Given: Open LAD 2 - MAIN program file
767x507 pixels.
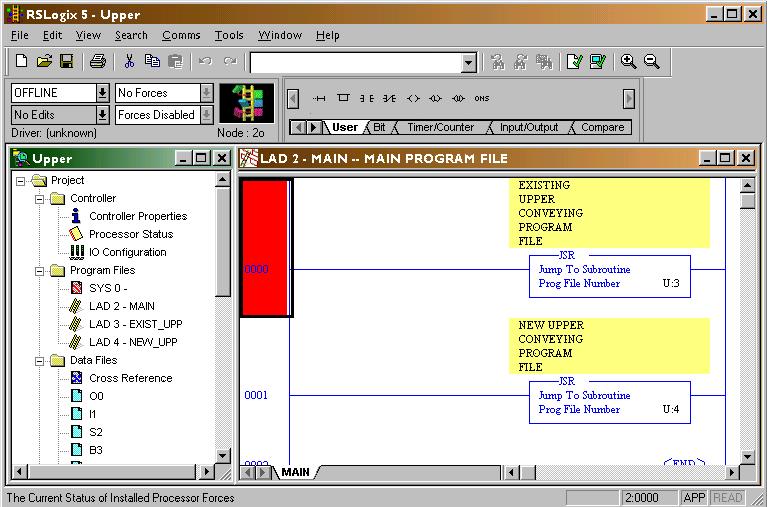Looking at the screenshot, I should 122,306.
